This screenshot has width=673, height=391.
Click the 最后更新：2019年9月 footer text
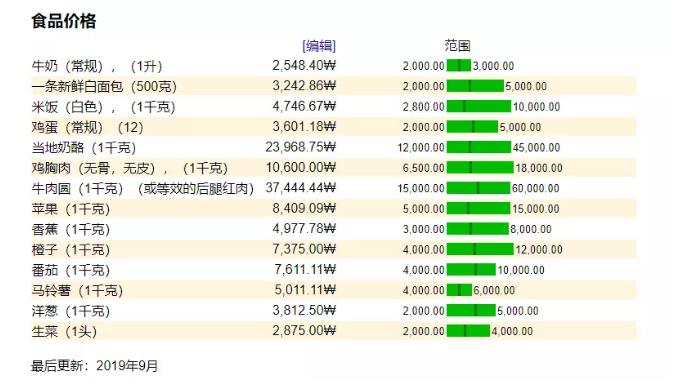pyautogui.click(x=95, y=366)
